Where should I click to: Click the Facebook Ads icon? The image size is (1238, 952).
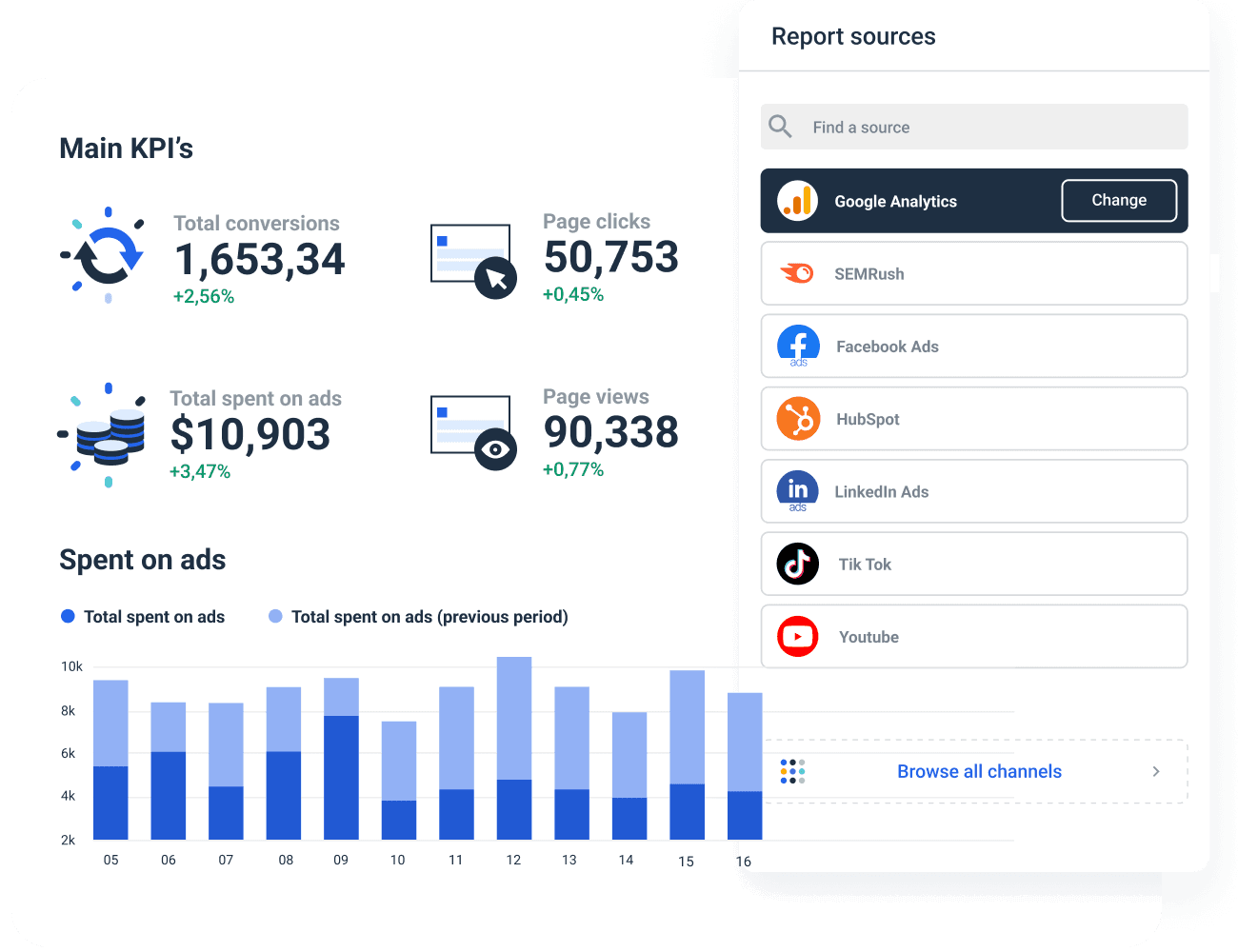797,346
